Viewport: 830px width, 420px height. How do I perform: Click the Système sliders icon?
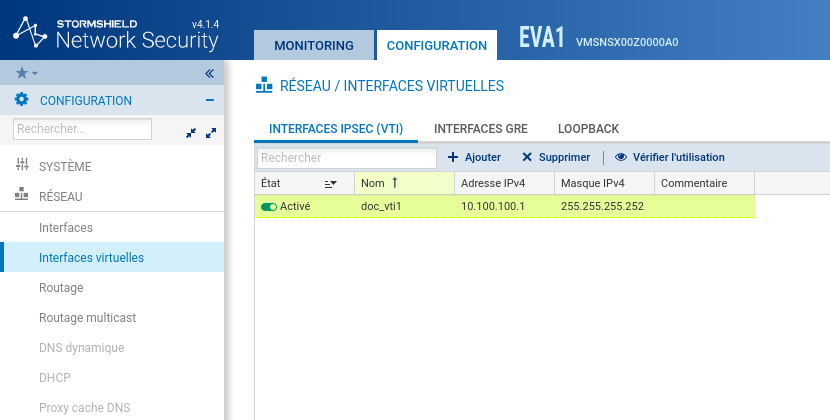point(22,166)
